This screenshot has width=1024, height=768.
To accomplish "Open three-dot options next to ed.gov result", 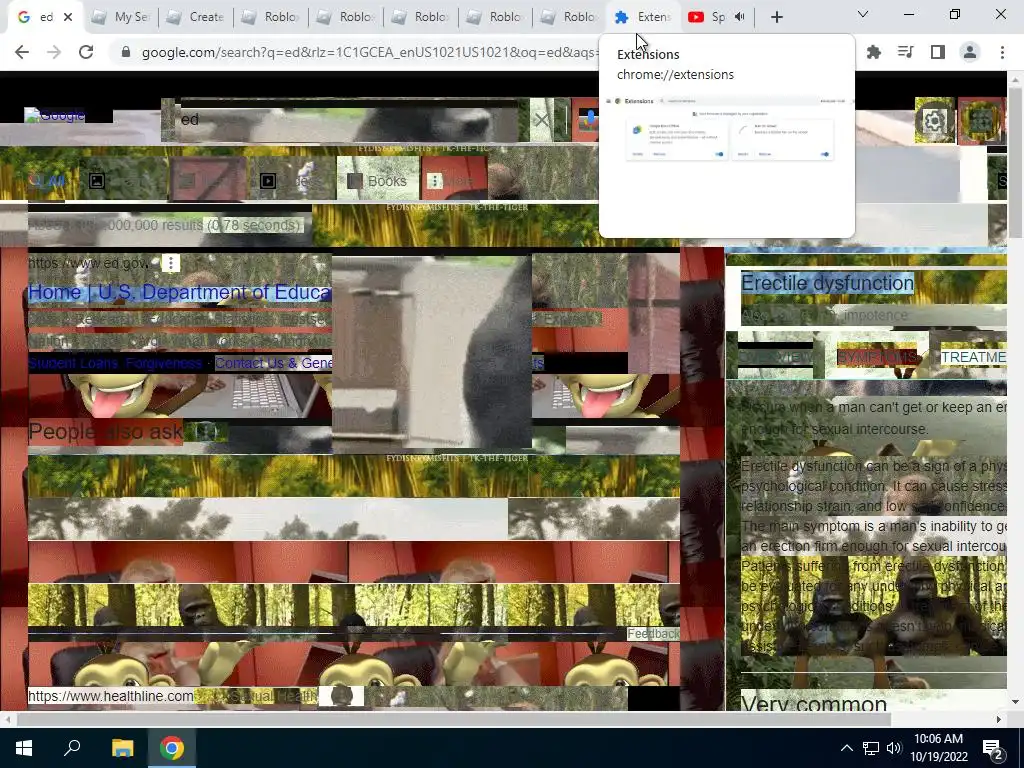I will 170,263.
